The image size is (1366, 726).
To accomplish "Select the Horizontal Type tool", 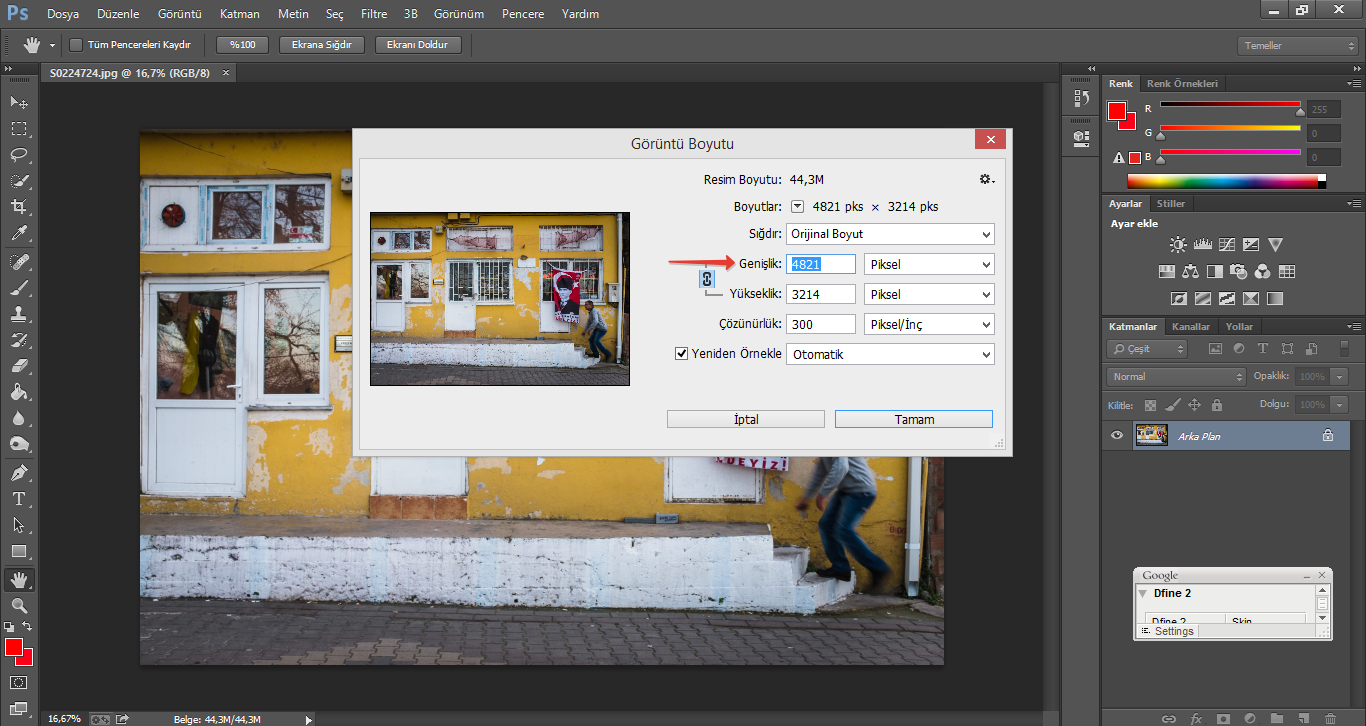I will (x=19, y=498).
